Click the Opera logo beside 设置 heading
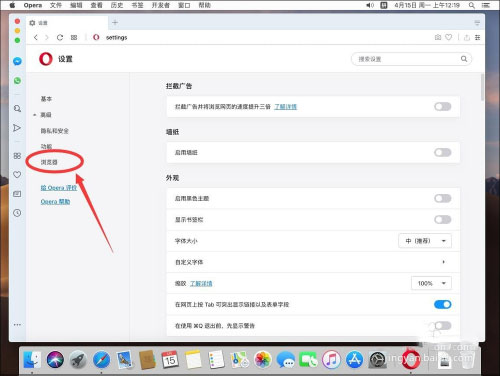 click(x=46, y=59)
